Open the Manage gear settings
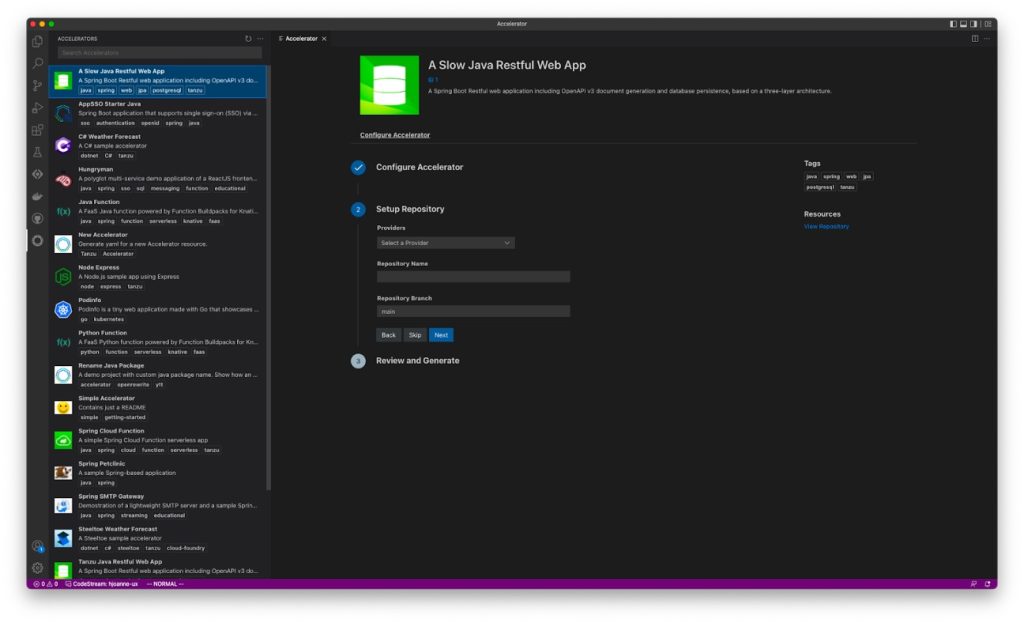 [x=37, y=568]
